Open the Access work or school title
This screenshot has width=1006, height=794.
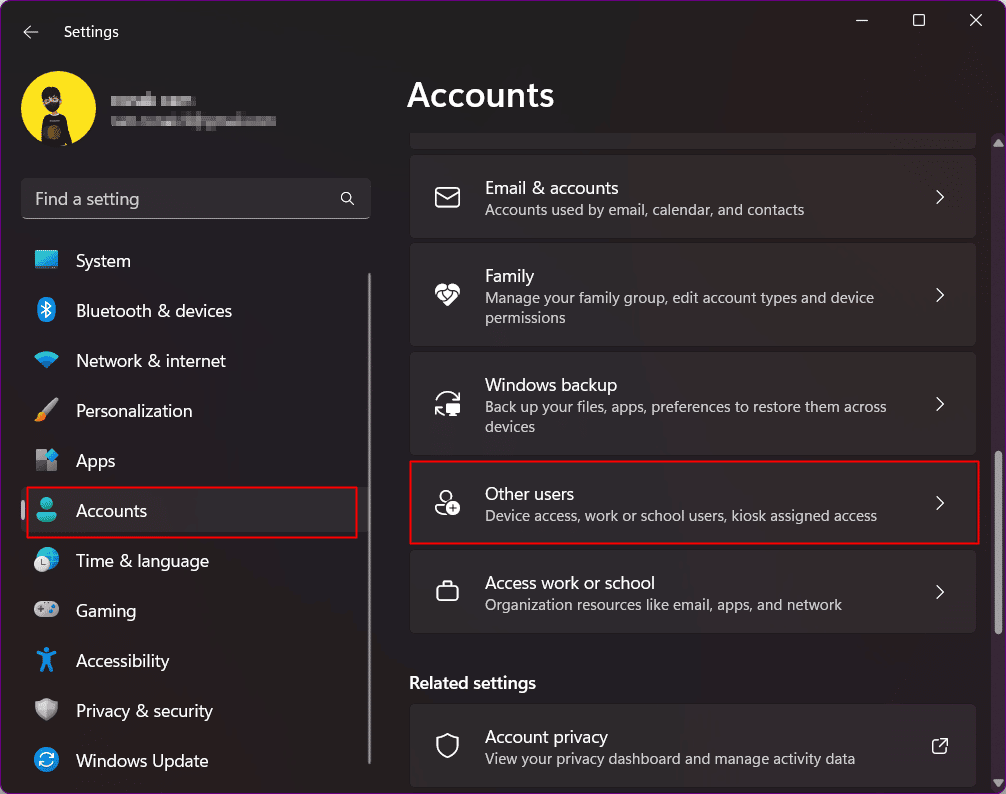point(570,583)
